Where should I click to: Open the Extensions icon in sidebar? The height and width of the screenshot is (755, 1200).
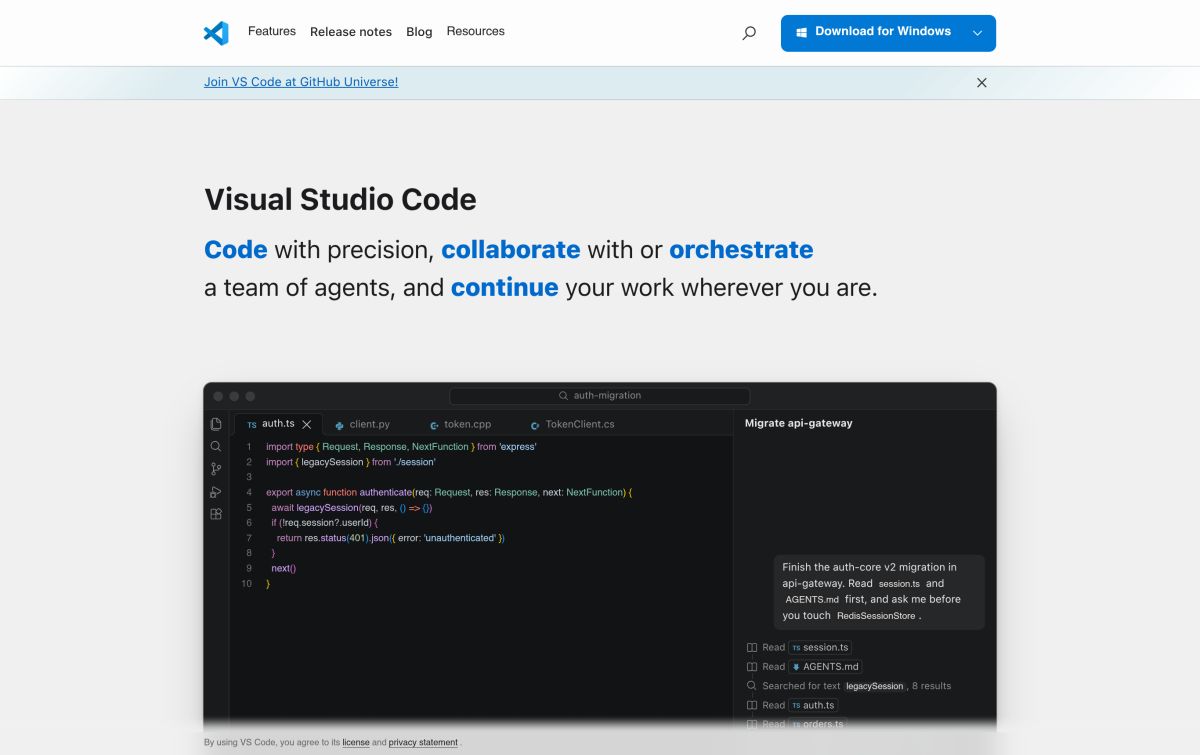click(x=216, y=514)
